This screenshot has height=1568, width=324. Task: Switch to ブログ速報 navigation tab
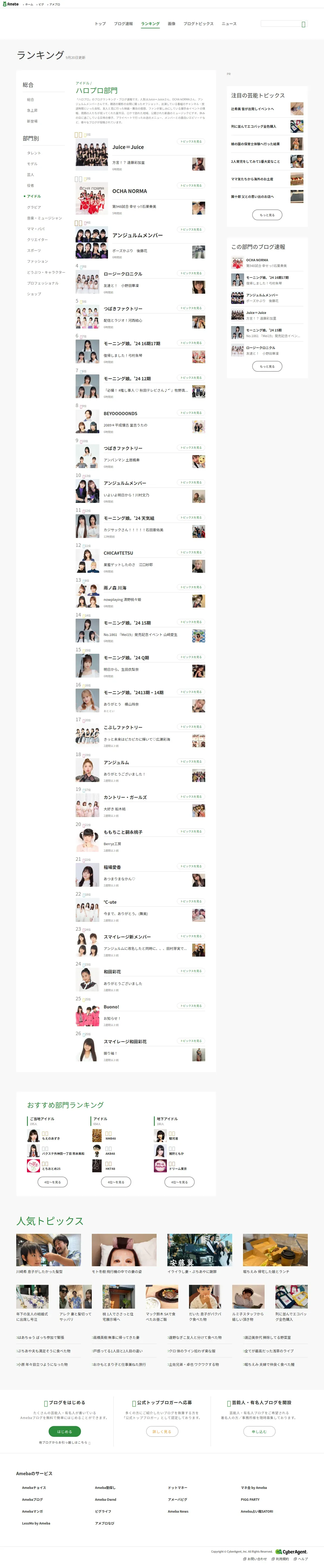tap(123, 24)
